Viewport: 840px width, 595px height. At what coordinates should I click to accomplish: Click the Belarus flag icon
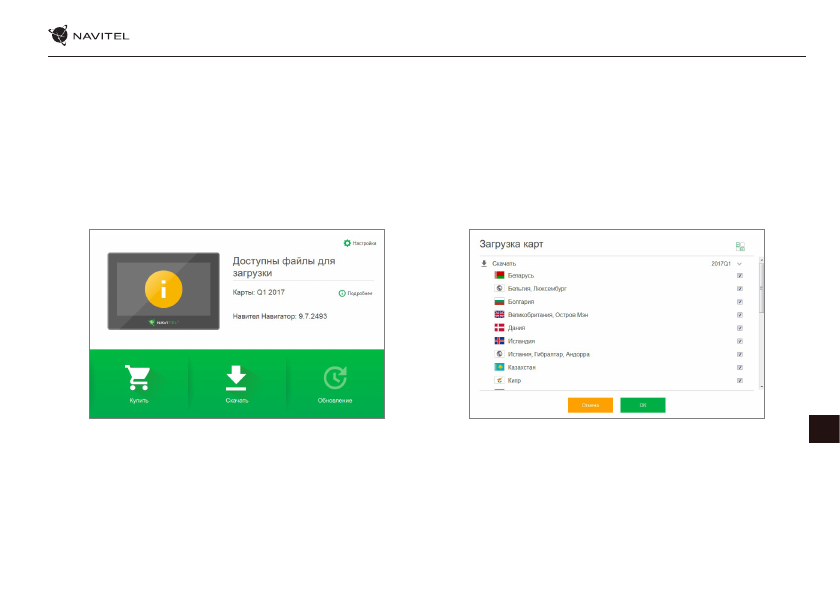pyautogui.click(x=499, y=275)
